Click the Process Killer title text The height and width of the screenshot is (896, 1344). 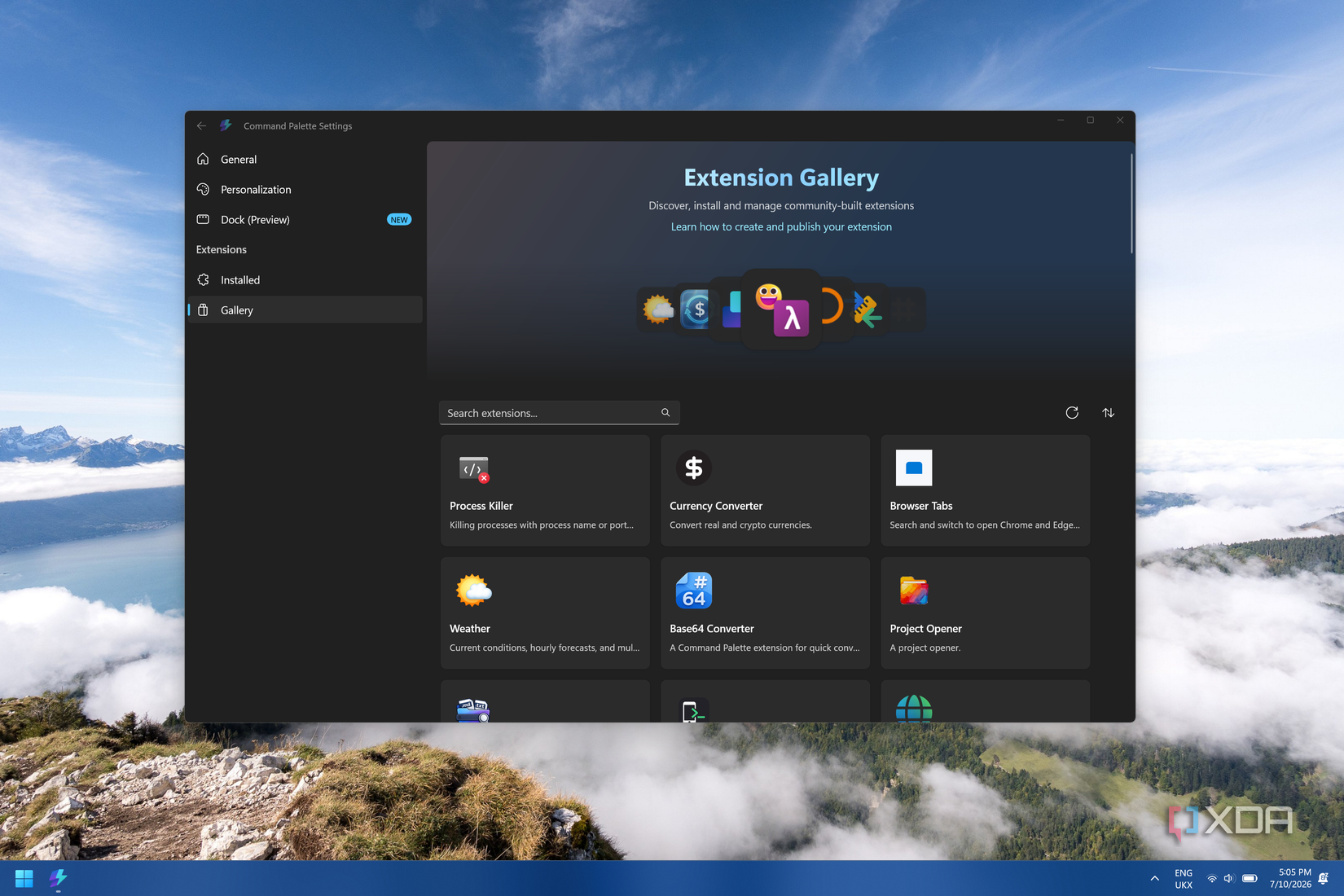pos(481,506)
